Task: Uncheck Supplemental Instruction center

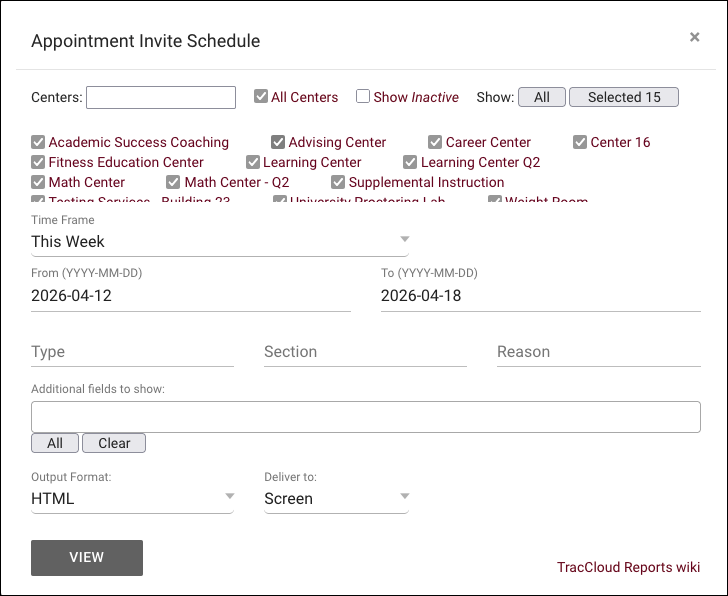Action: tap(338, 182)
